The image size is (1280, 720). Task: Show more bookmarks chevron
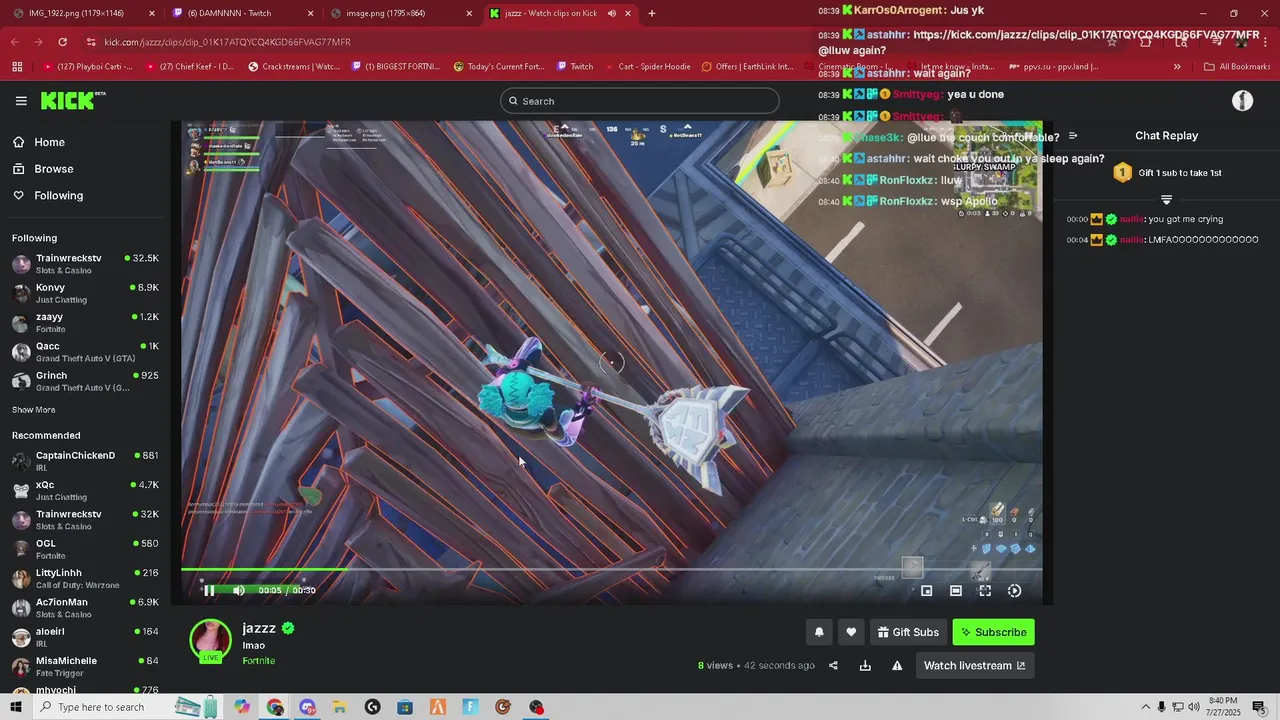click(1177, 67)
